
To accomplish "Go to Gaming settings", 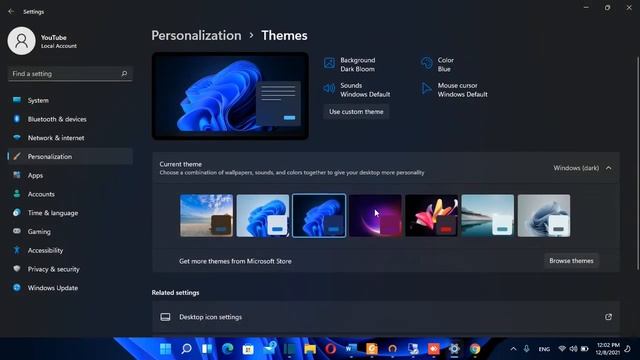I will click(70, 232).
